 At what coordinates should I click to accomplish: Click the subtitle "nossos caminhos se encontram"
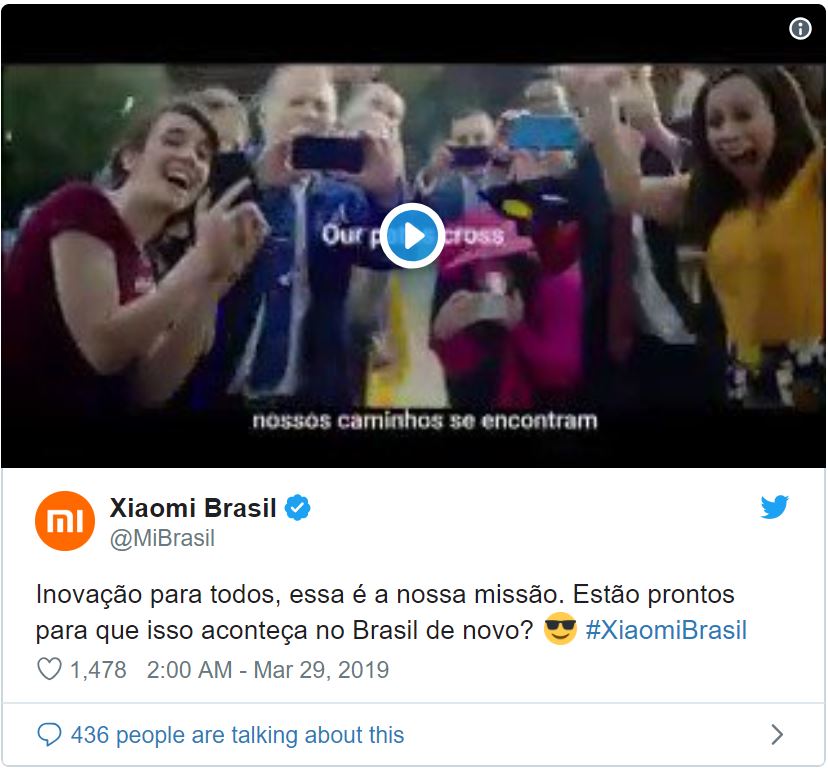pos(425,421)
